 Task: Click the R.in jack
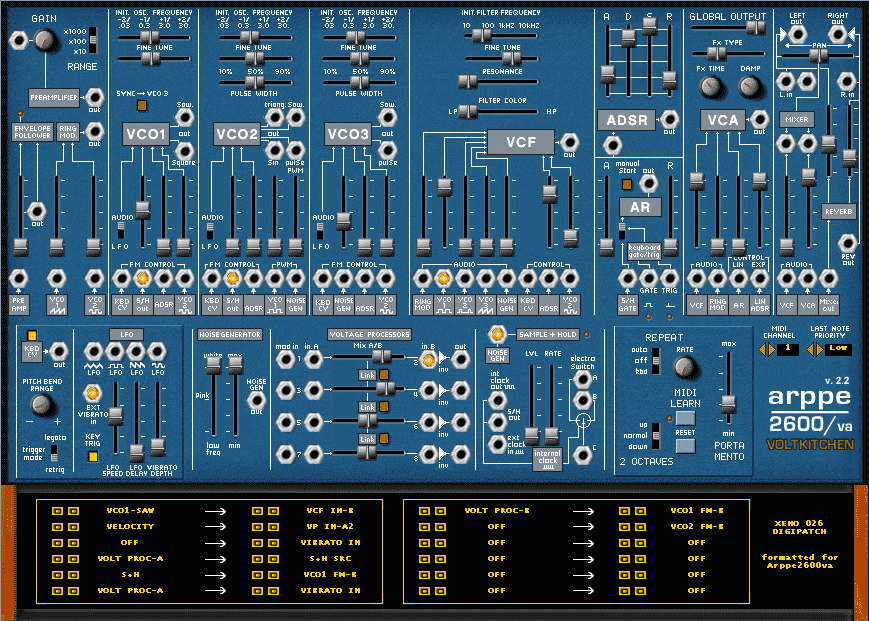click(x=847, y=81)
